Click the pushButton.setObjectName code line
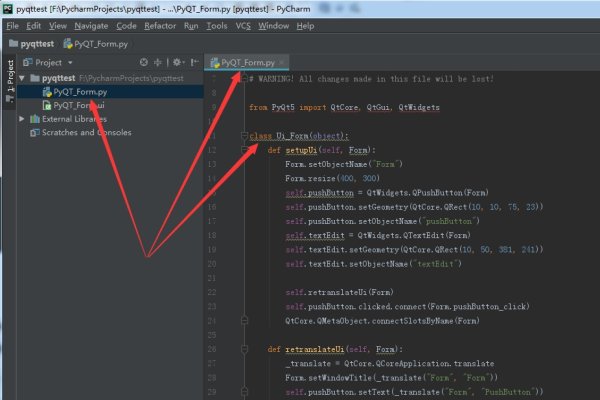 pyautogui.click(x=382, y=221)
